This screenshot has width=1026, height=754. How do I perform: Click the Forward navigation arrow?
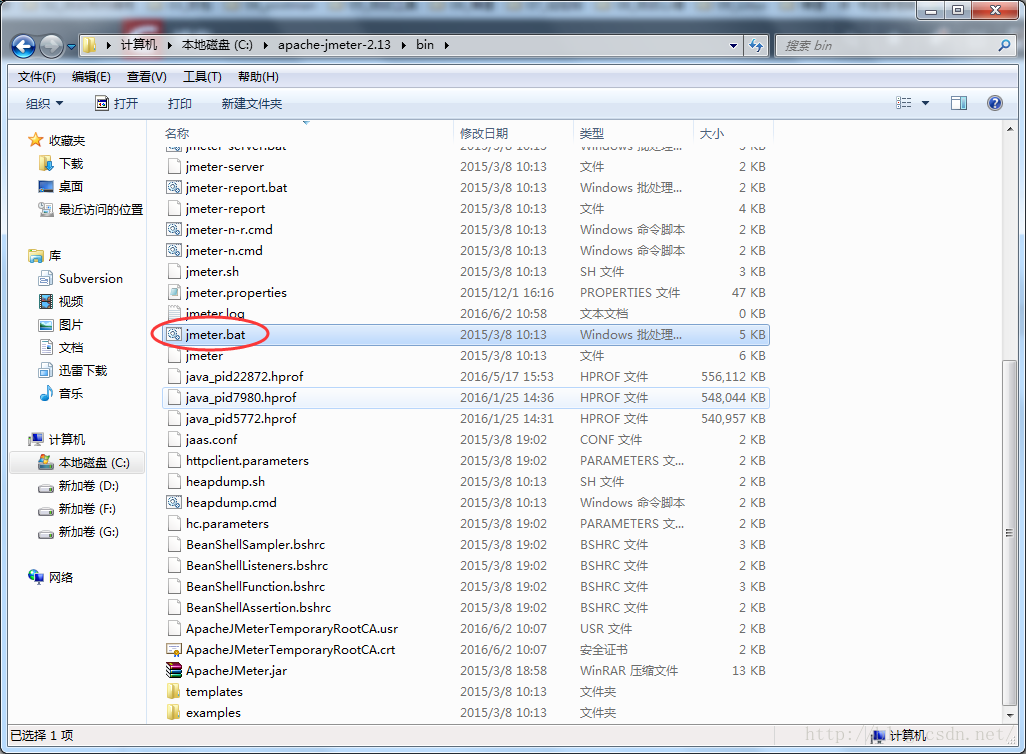click(x=51, y=46)
